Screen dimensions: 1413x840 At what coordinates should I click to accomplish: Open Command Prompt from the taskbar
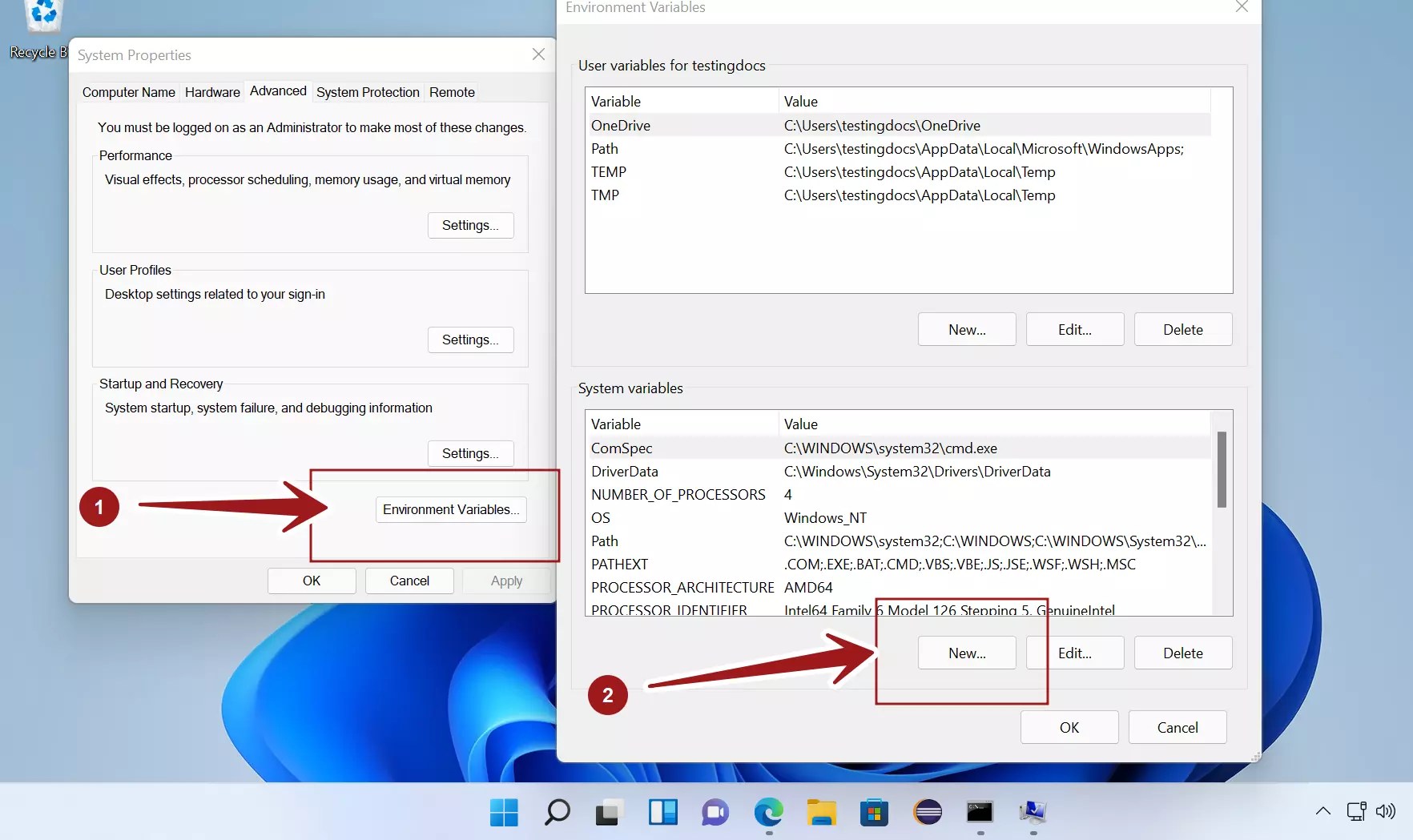[x=980, y=812]
